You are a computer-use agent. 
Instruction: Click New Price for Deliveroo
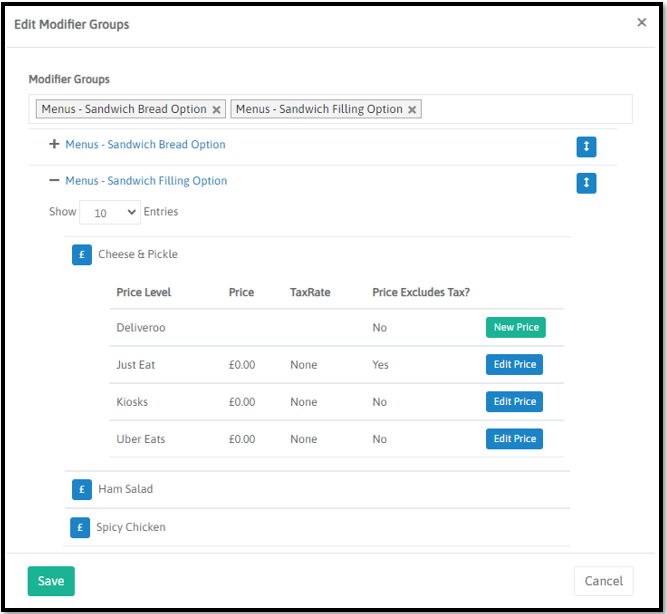(x=516, y=327)
